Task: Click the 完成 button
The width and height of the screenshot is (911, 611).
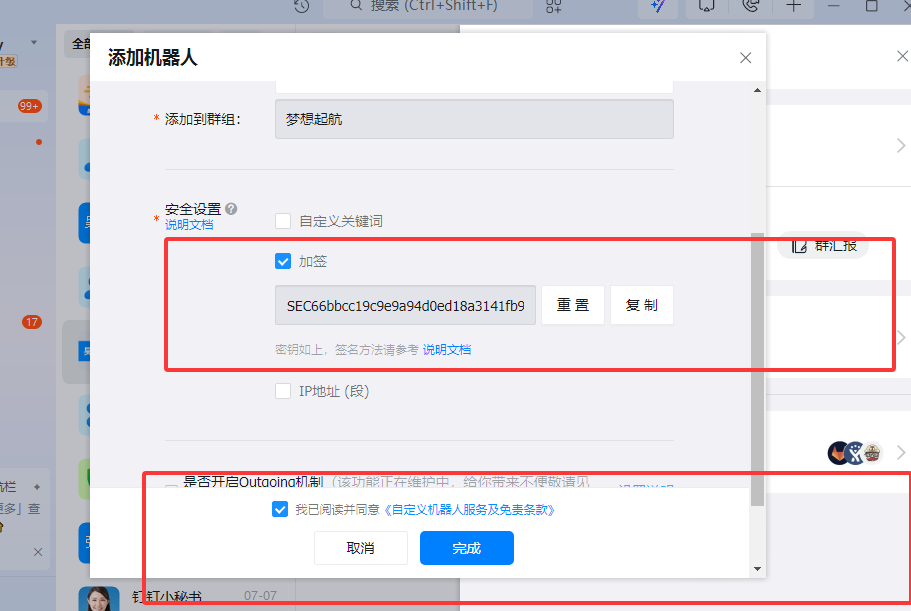Action: coord(467,548)
